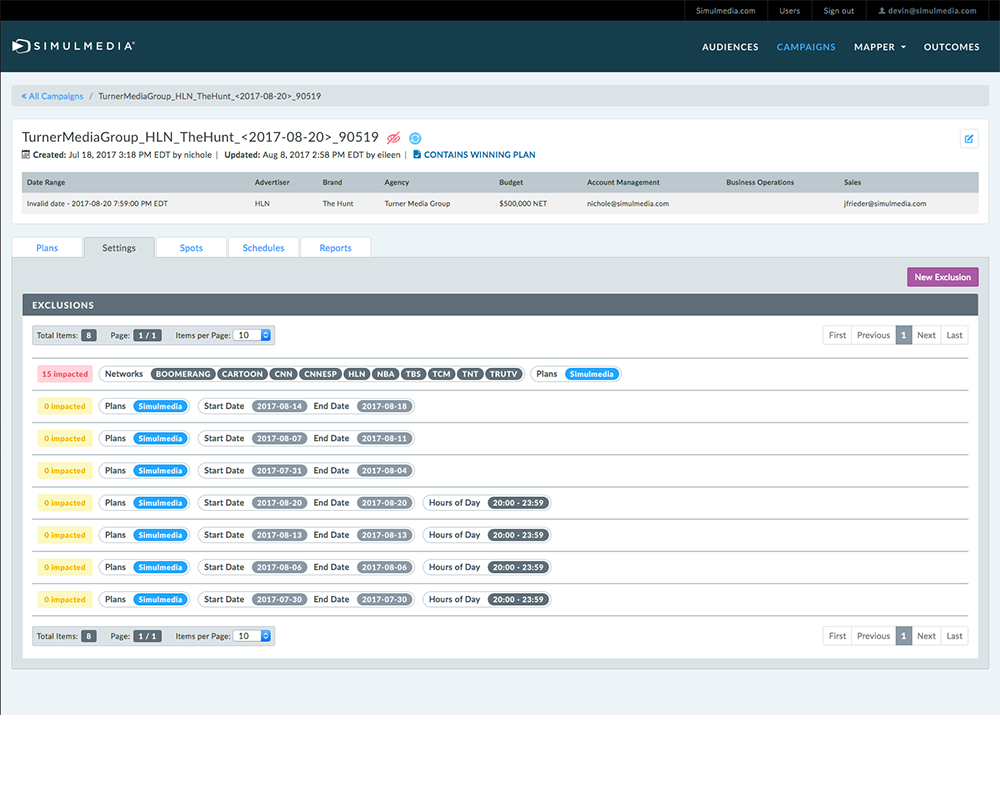Screen dimensions: 1000x808
Task: Open the Schedules tab
Action: [263, 247]
